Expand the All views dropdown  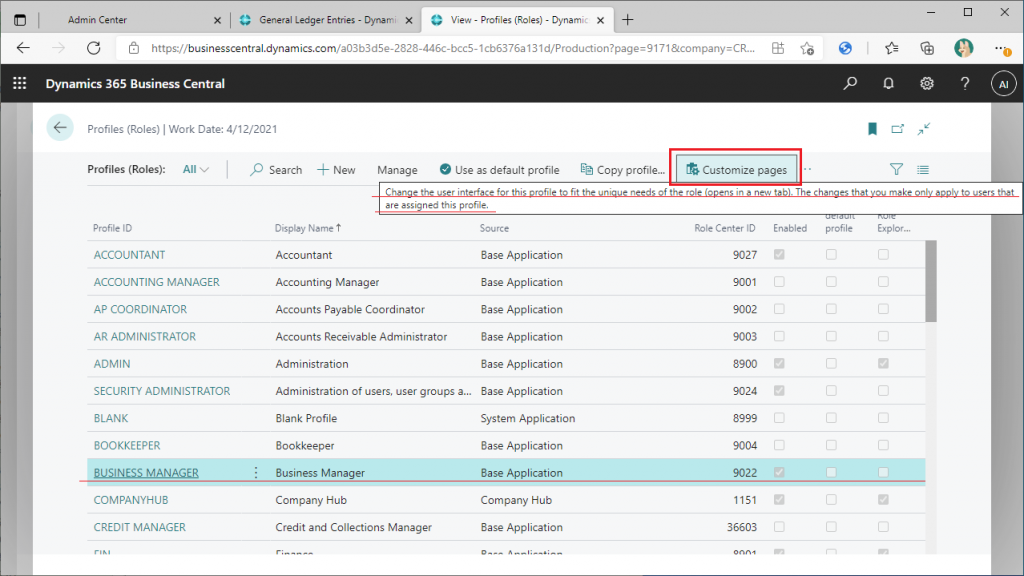coord(195,169)
